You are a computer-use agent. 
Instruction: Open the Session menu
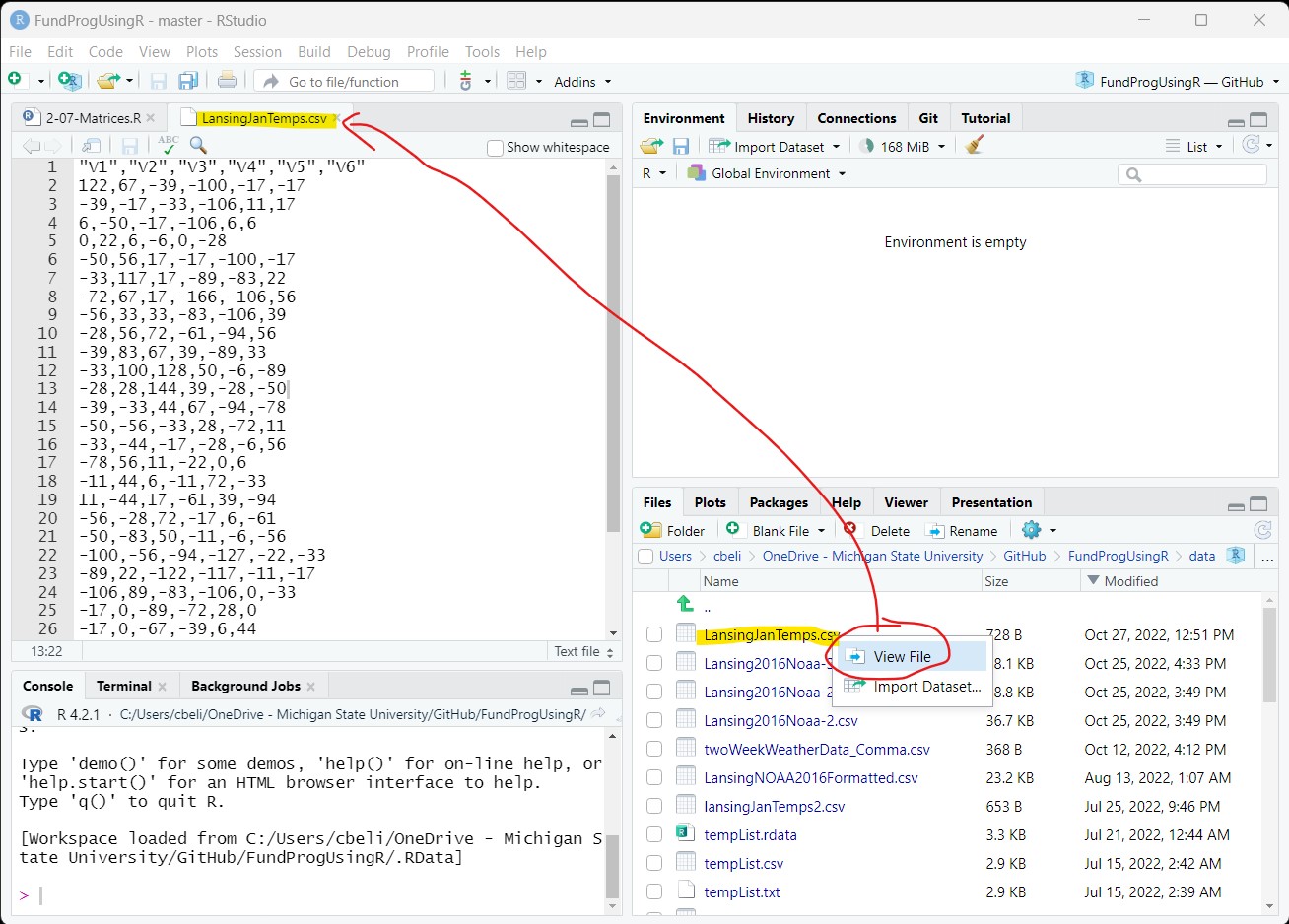click(x=257, y=51)
